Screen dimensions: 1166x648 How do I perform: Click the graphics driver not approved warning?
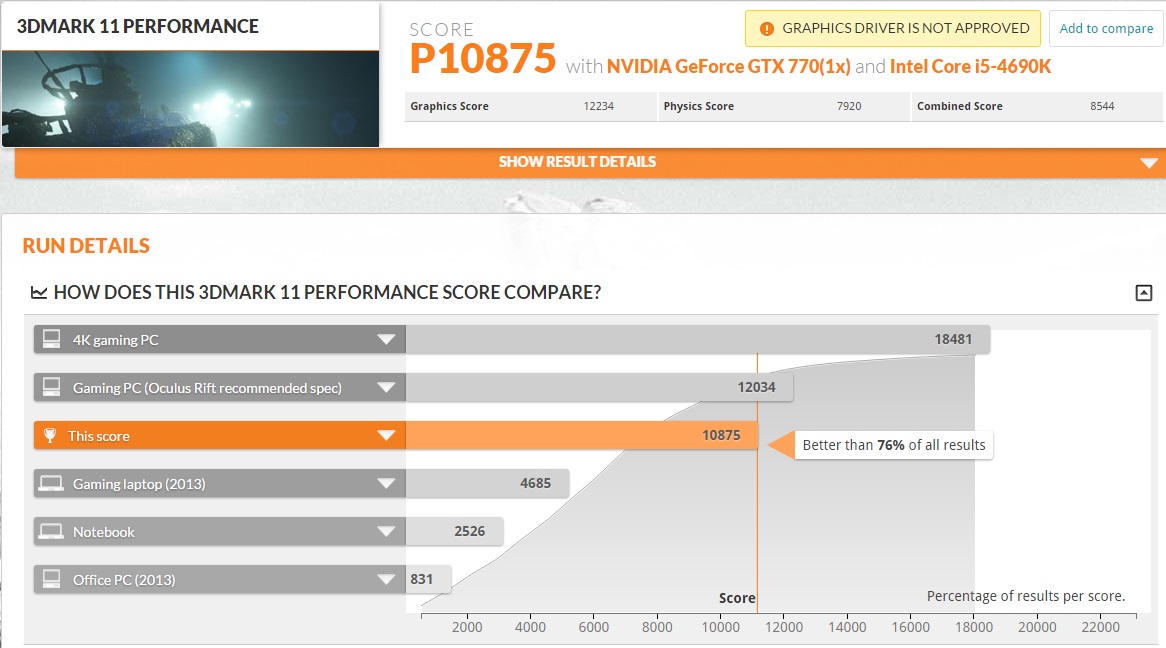[892, 28]
